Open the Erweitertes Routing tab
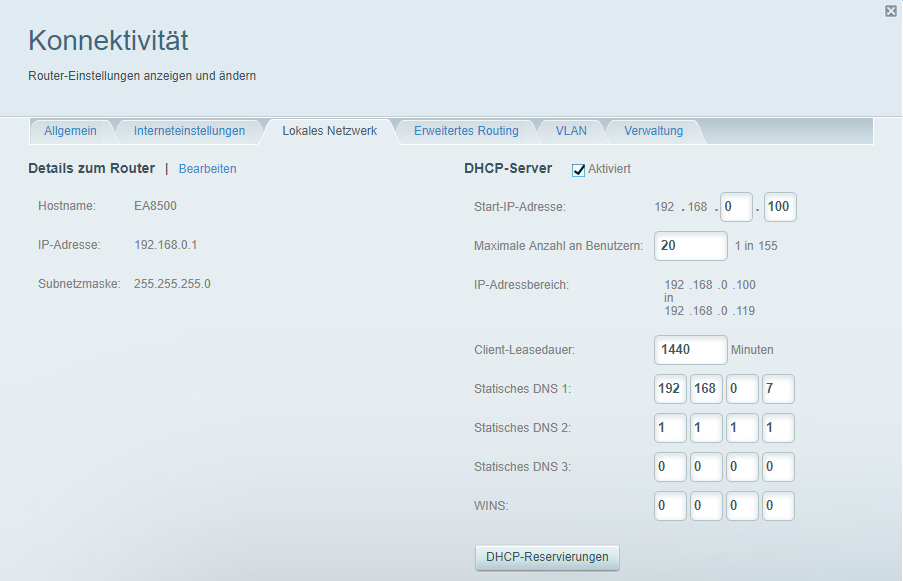This screenshot has height=581, width=903. pyautogui.click(x=466, y=131)
